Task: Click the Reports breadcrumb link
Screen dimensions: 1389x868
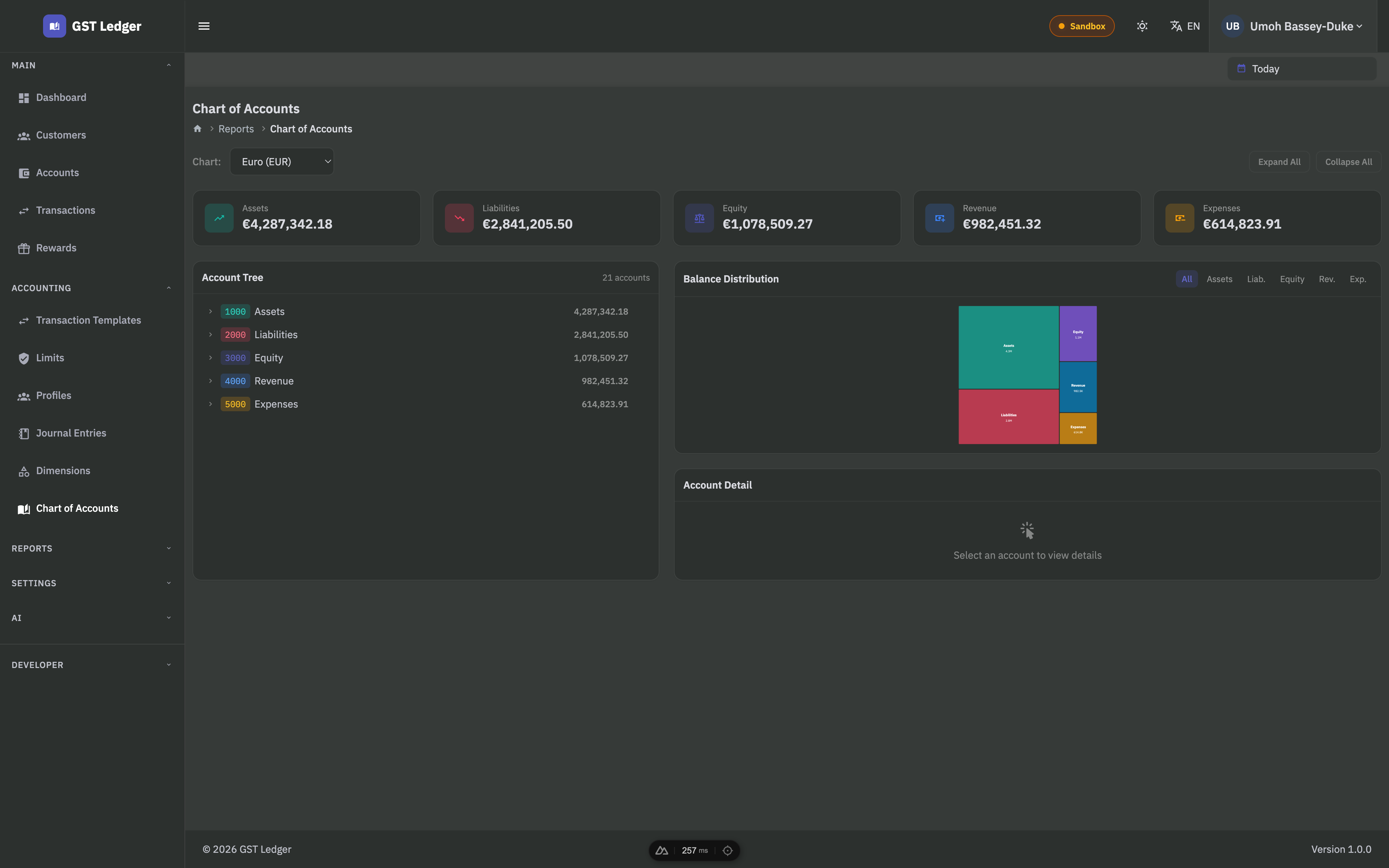Action: (x=236, y=129)
